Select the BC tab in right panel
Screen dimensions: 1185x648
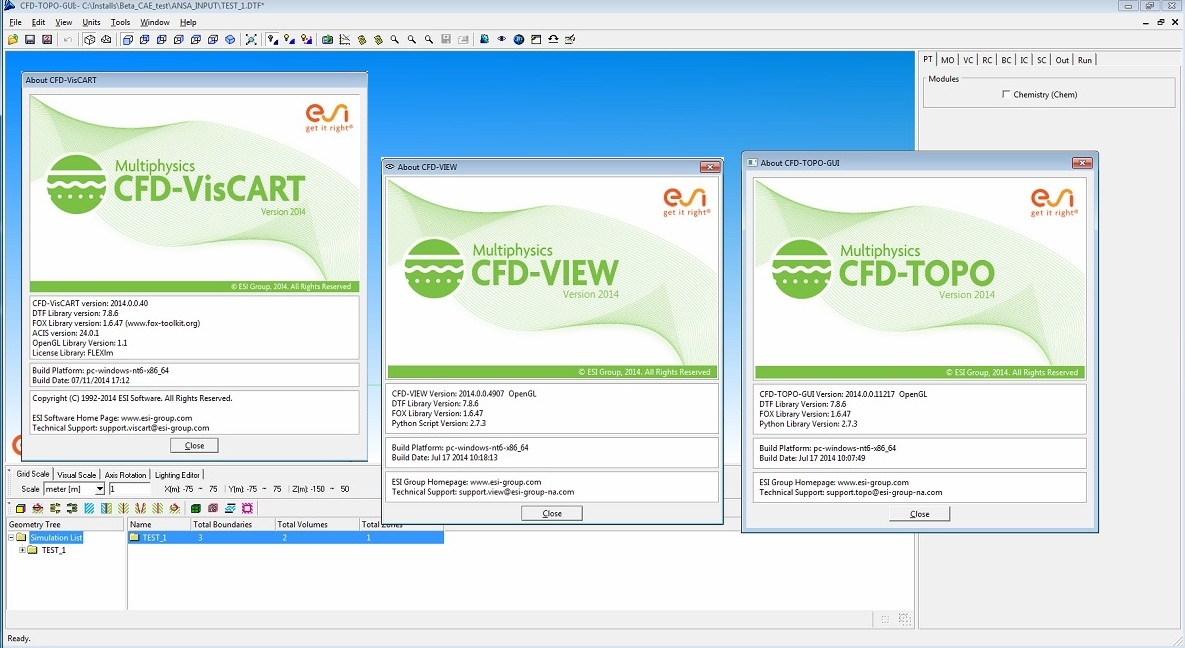(x=1006, y=60)
